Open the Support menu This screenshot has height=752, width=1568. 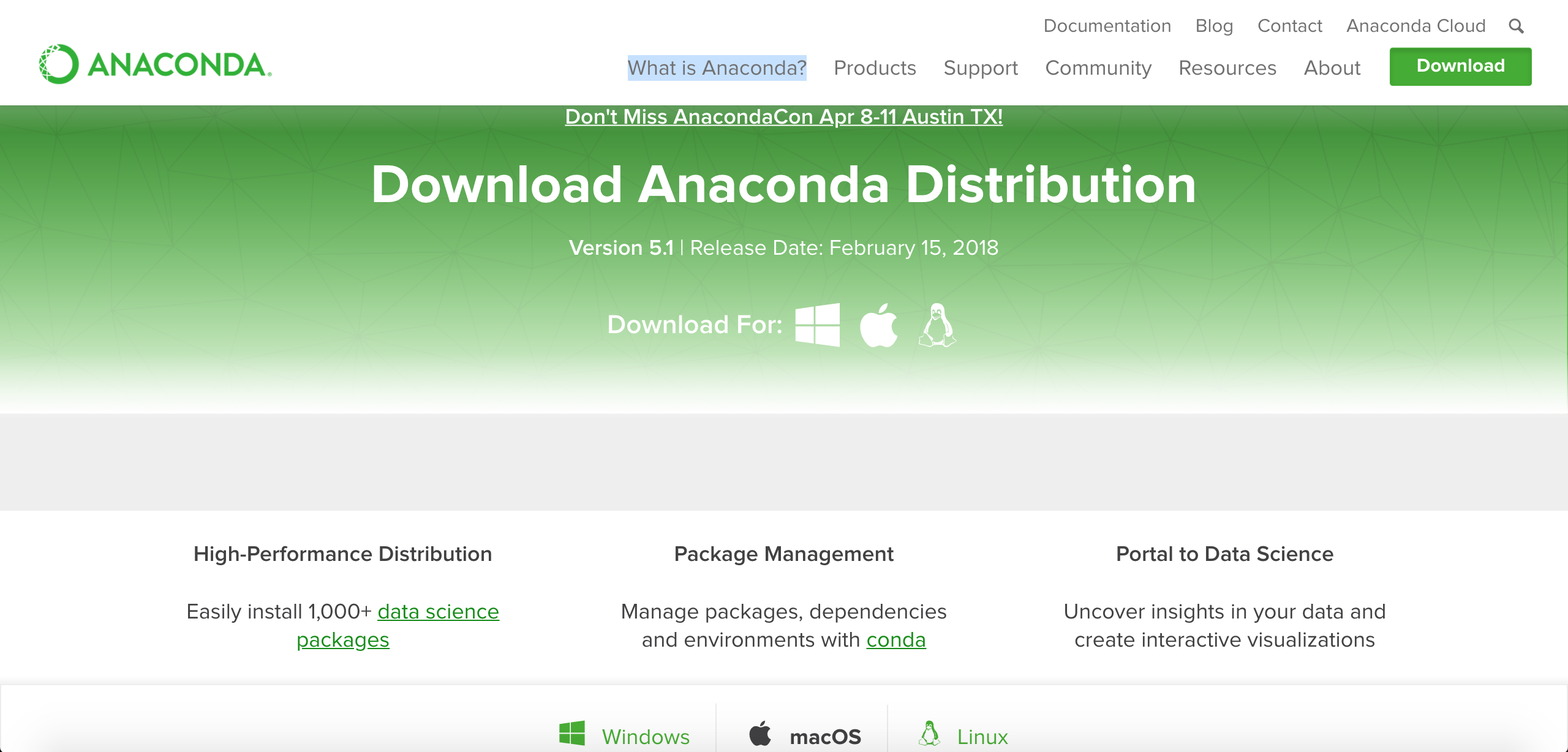(981, 67)
